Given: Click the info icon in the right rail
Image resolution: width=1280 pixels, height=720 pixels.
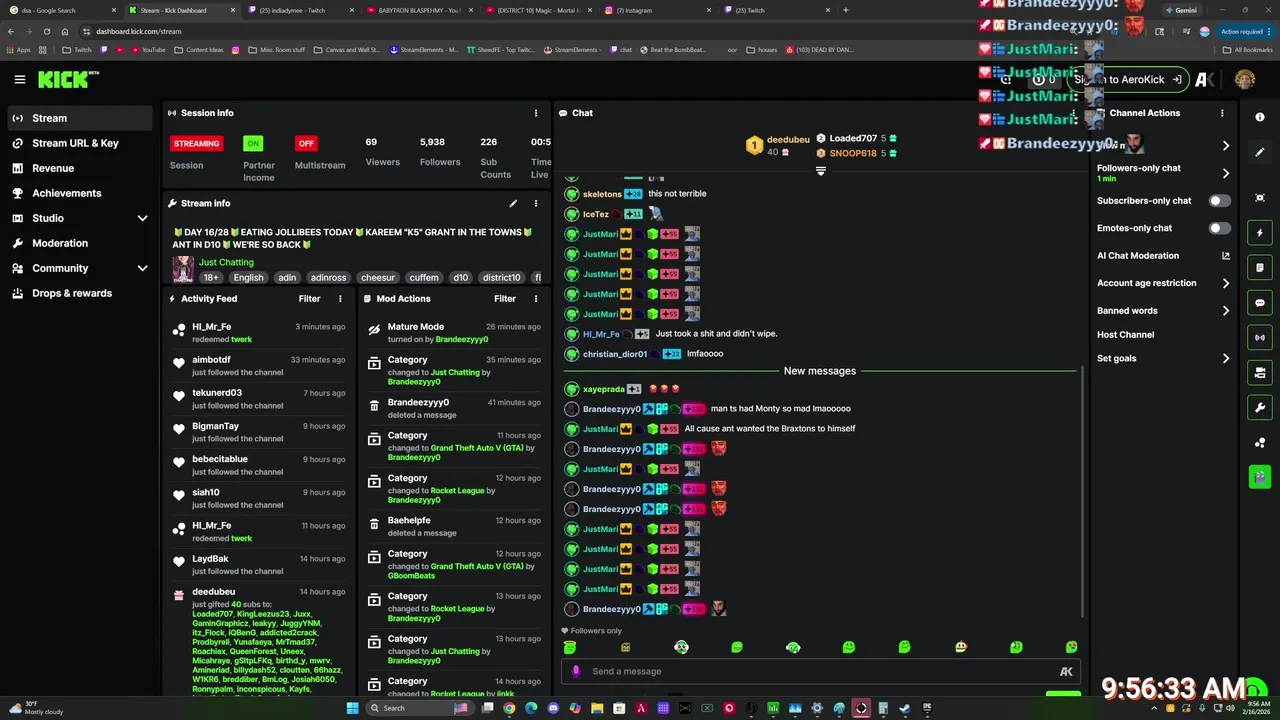Looking at the screenshot, I should click(1260, 117).
